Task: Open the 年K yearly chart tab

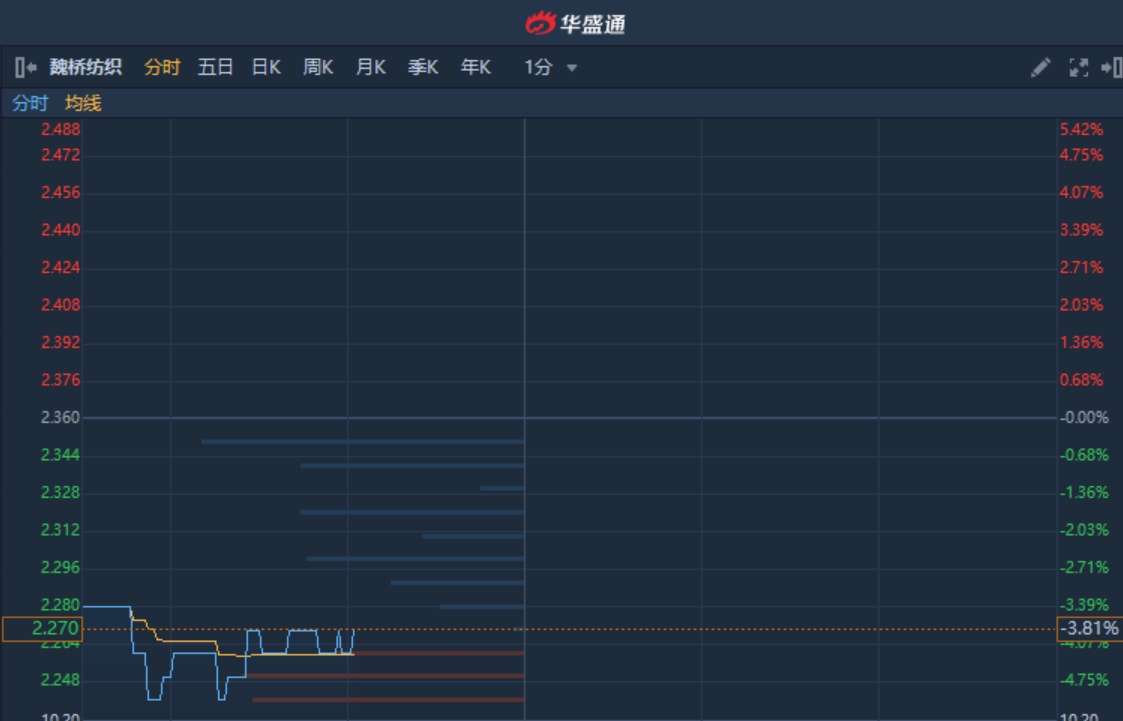Action: 476,68
